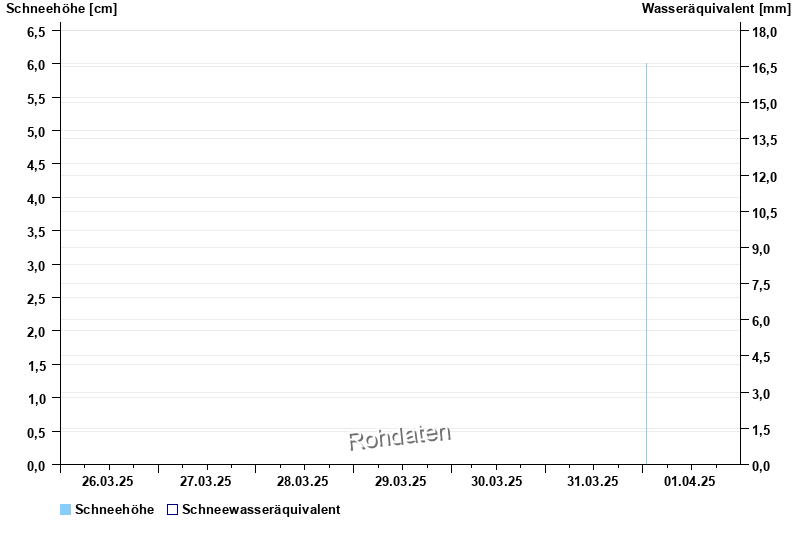
Task: Click the empty Schneewasseräquivalent legend box
Action: [x=172, y=510]
